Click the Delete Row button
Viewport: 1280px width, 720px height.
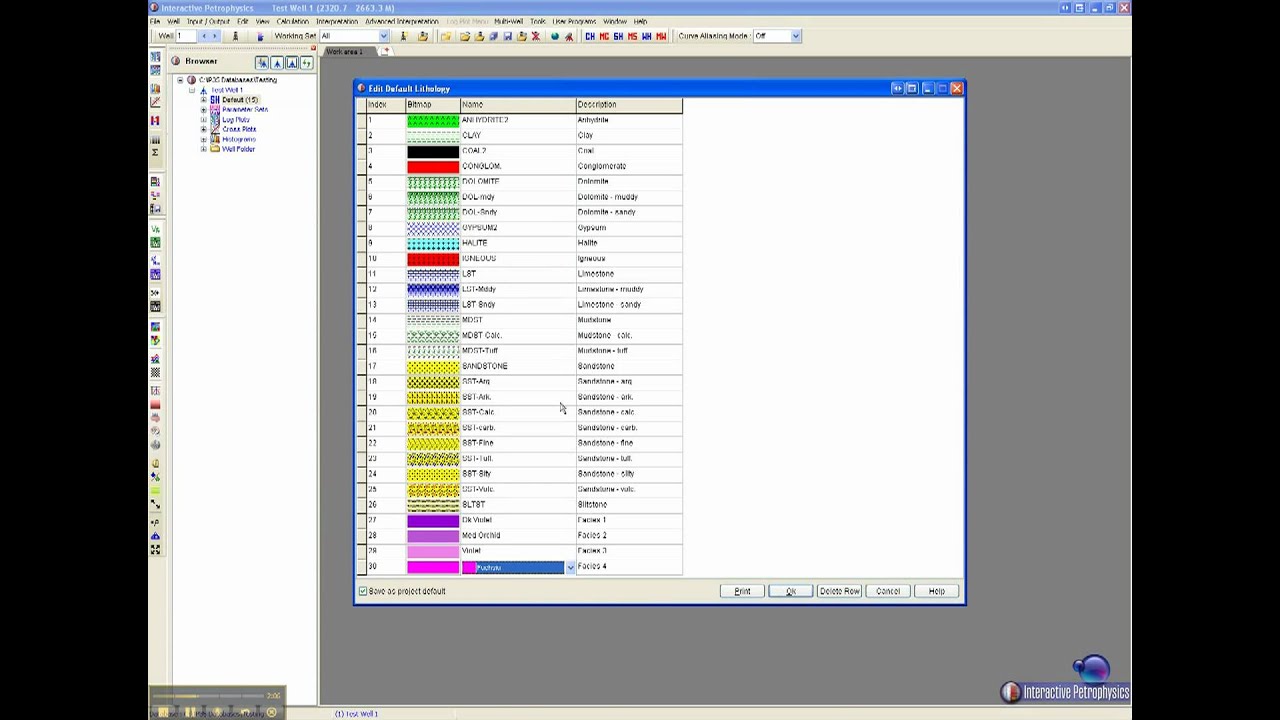(x=839, y=591)
